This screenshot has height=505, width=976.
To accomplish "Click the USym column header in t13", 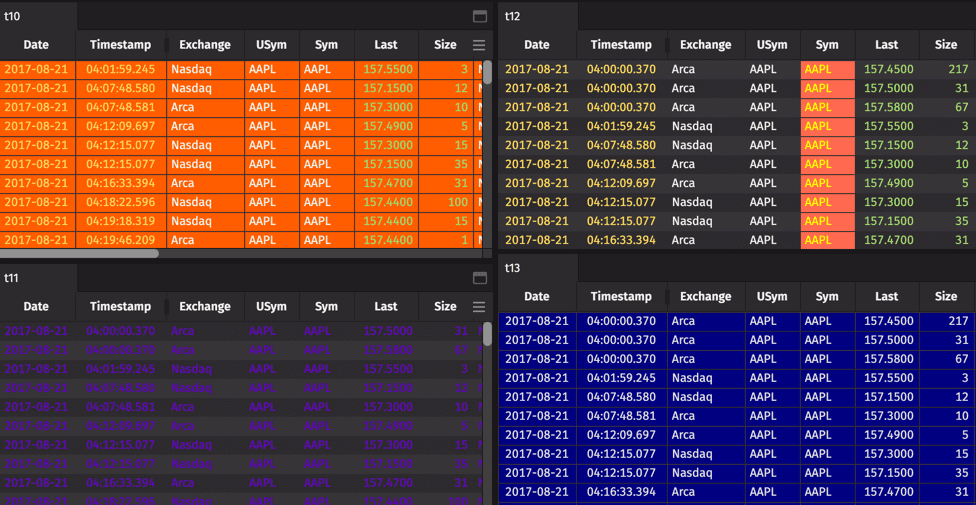I will click(772, 296).
